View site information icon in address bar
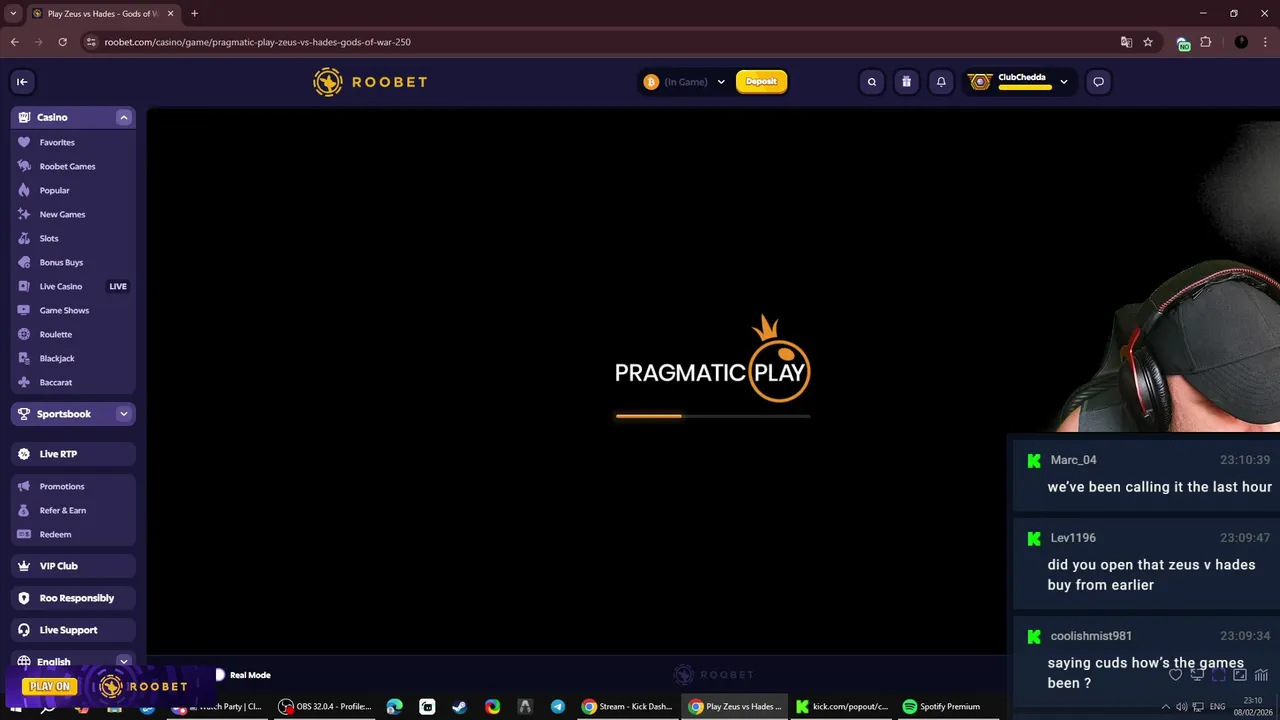 click(x=91, y=42)
